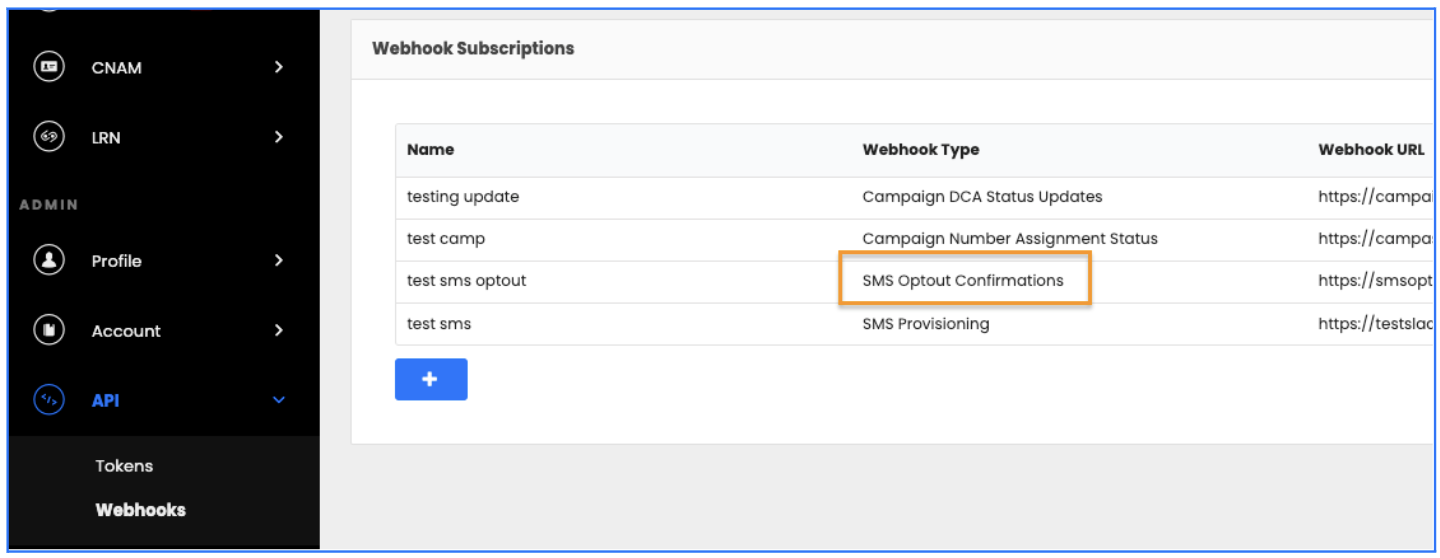Collapse the API menu chevron
Image resolution: width=1440 pixels, height=558 pixels.
[279, 400]
